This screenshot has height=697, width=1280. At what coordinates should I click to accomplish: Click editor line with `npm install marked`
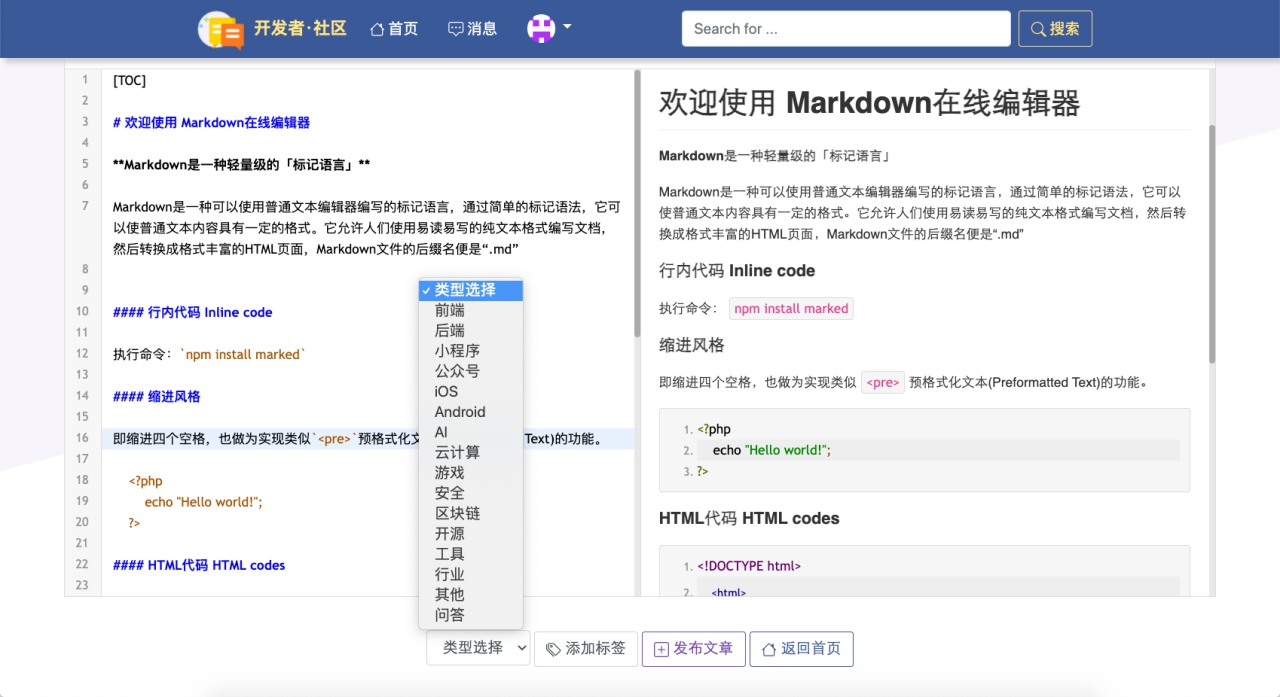[208, 354]
